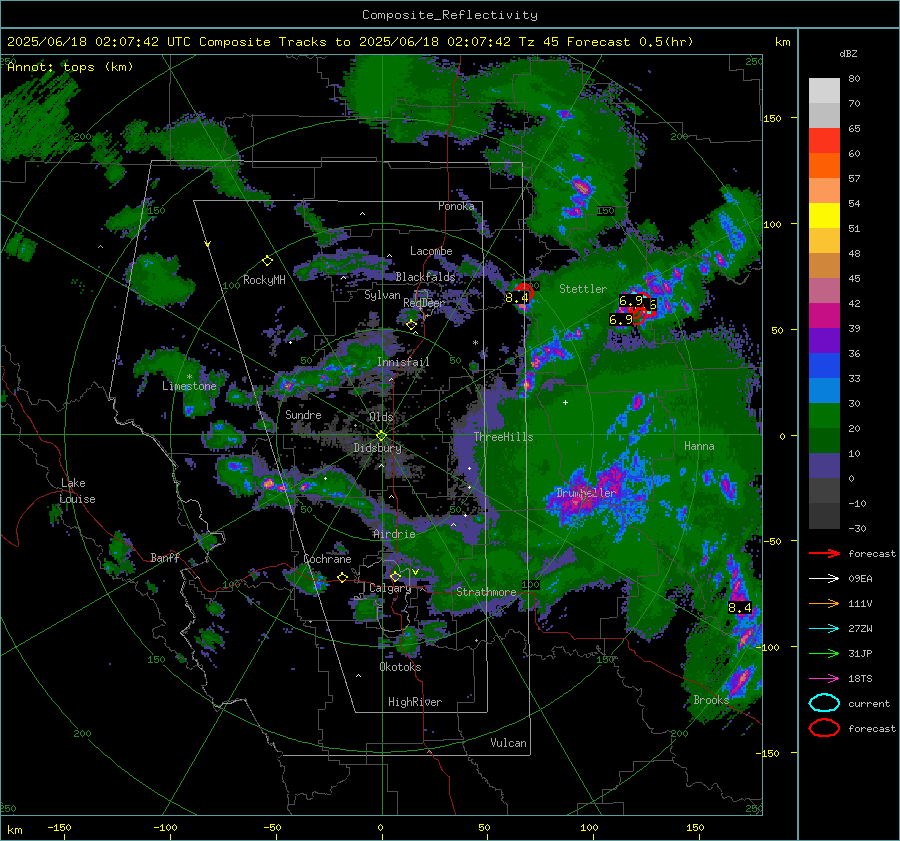Image resolution: width=900 pixels, height=841 pixels.
Task: Click the Didsbury city label
Action: (377, 448)
